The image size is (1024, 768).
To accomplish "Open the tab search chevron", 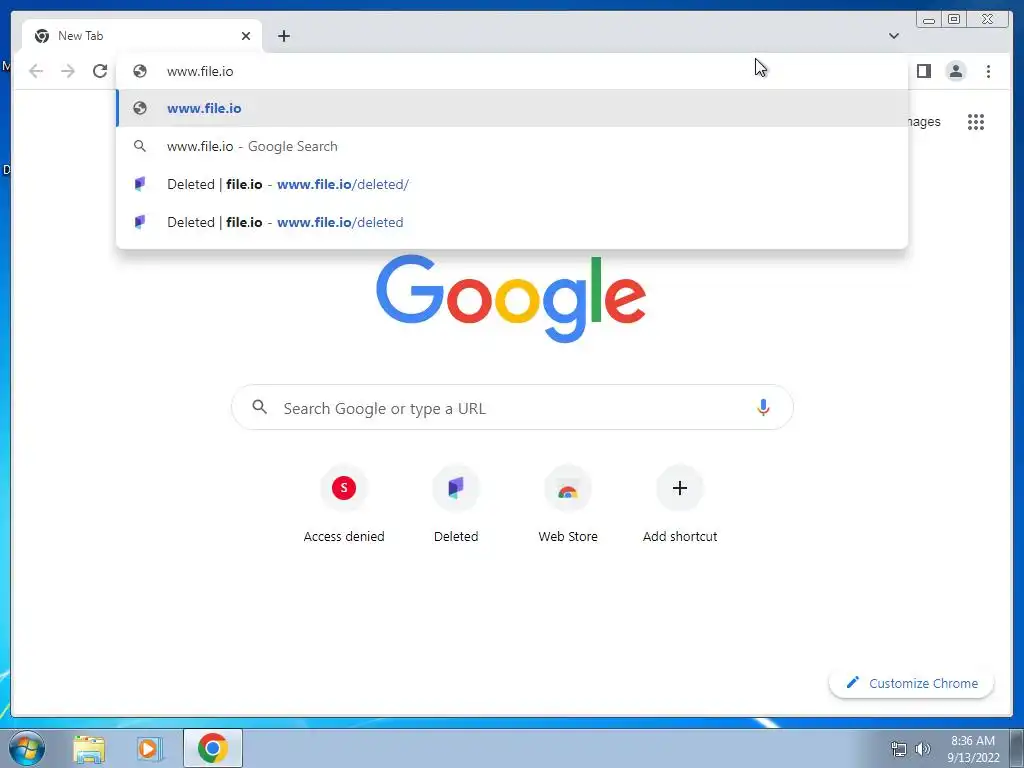I will click(x=893, y=36).
